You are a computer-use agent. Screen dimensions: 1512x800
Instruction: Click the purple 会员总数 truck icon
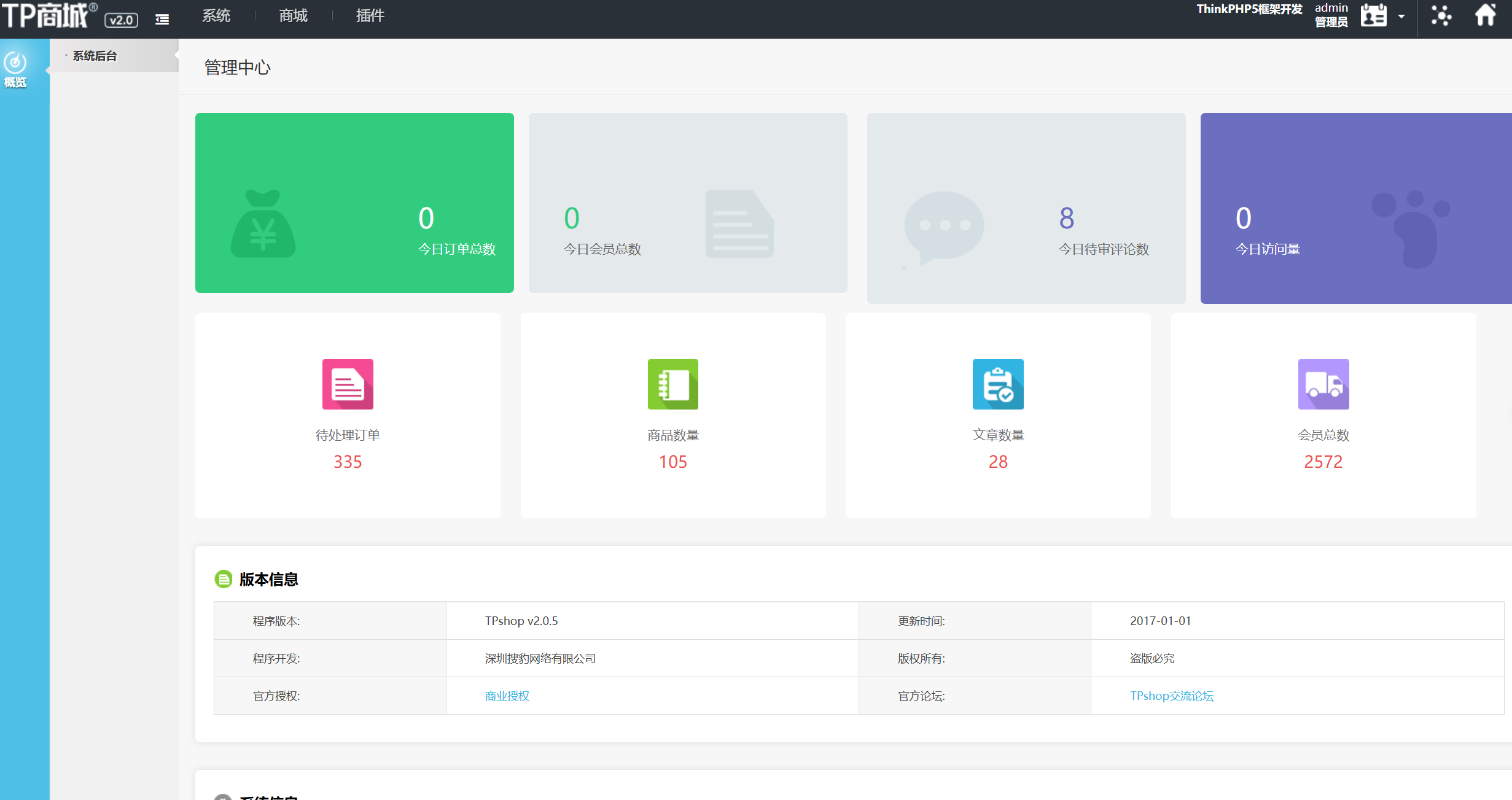coord(1323,384)
